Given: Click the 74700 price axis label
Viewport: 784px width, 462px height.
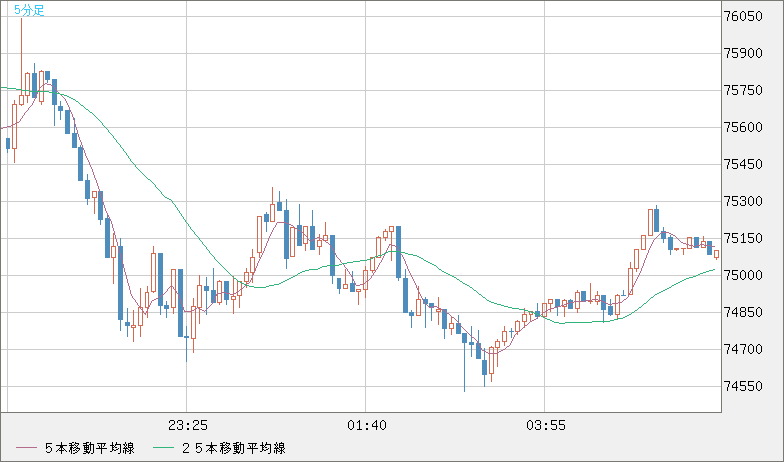Looking at the screenshot, I should pos(743,350).
